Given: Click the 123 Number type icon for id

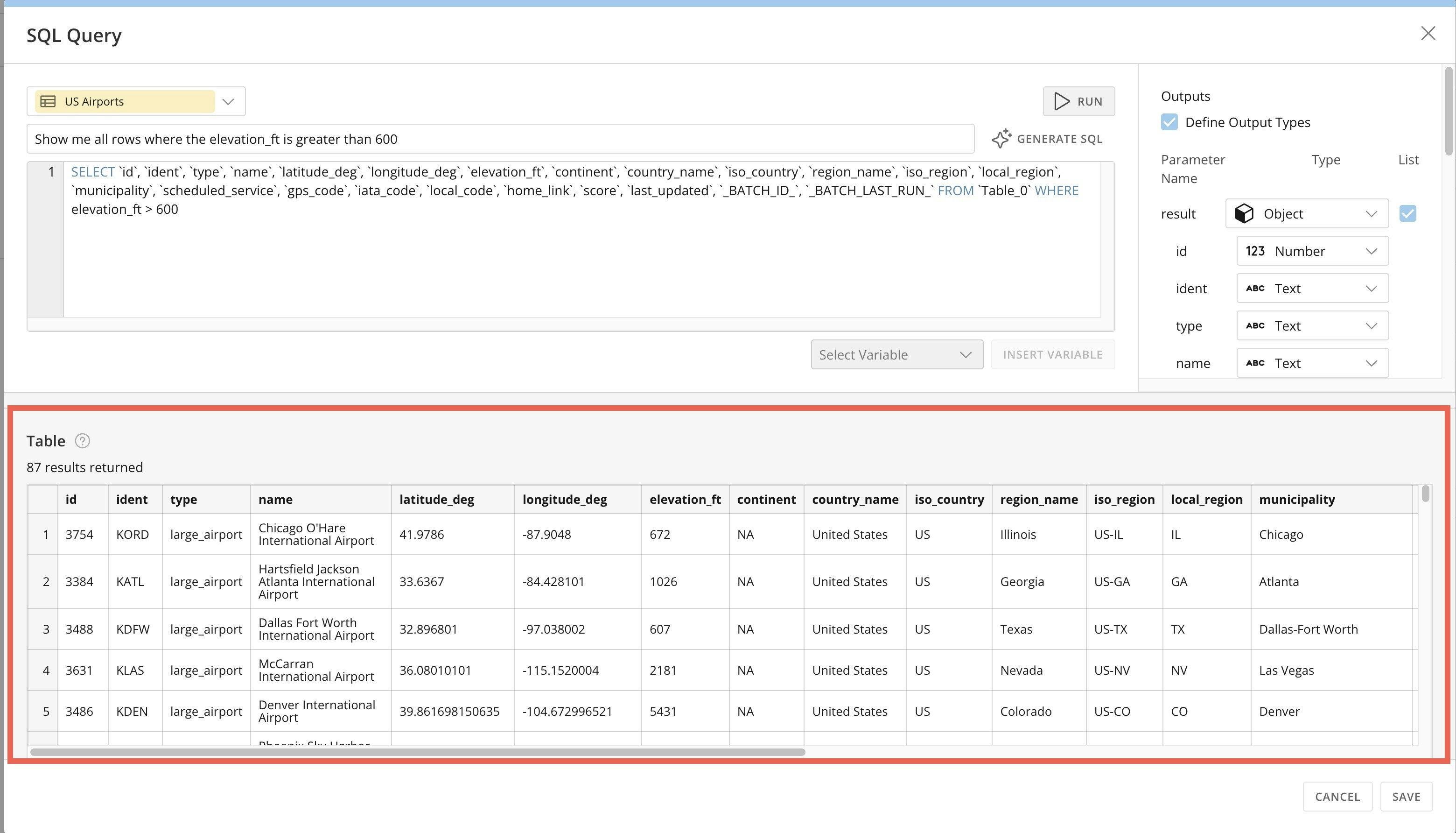Looking at the screenshot, I should [x=1255, y=251].
